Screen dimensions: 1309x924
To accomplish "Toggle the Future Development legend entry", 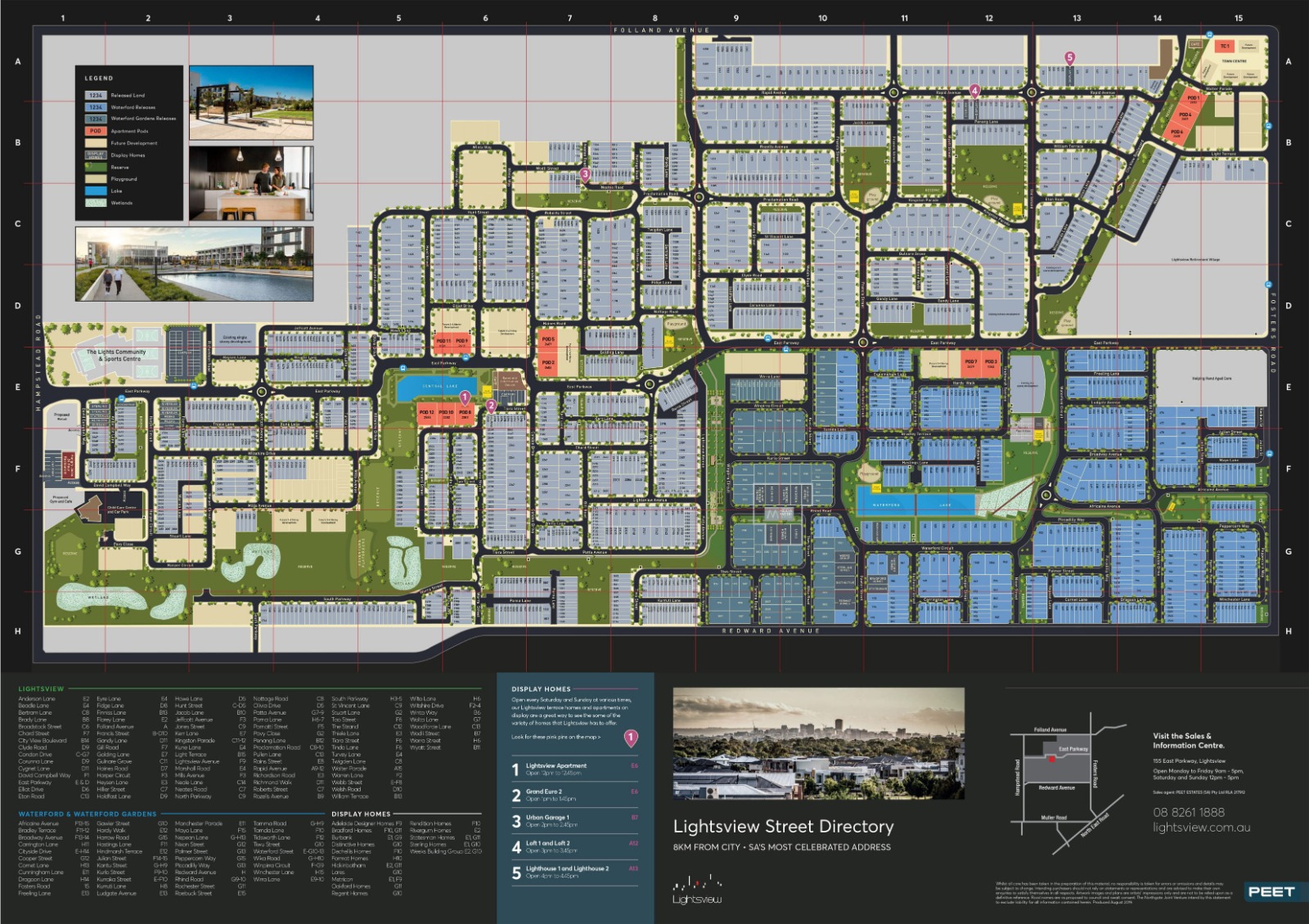I will [x=133, y=143].
